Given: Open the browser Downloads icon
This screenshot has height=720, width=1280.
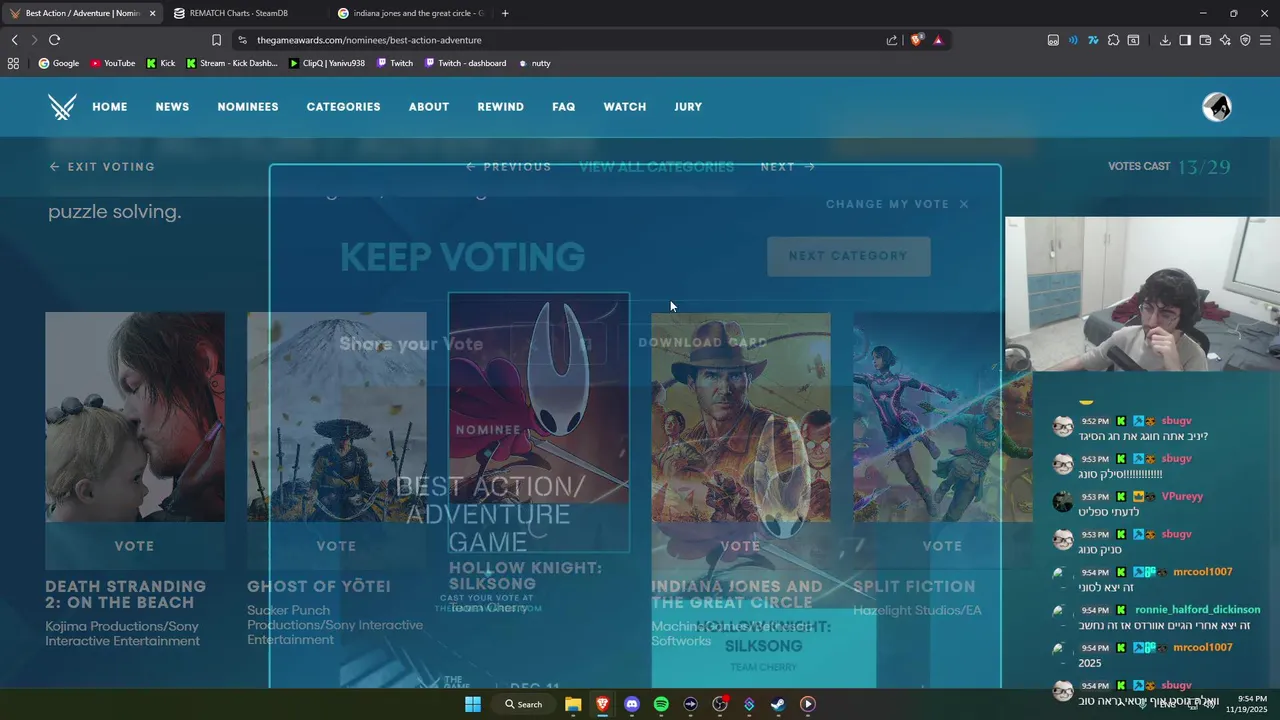Looking at the screenshot, I should 1165,40.
